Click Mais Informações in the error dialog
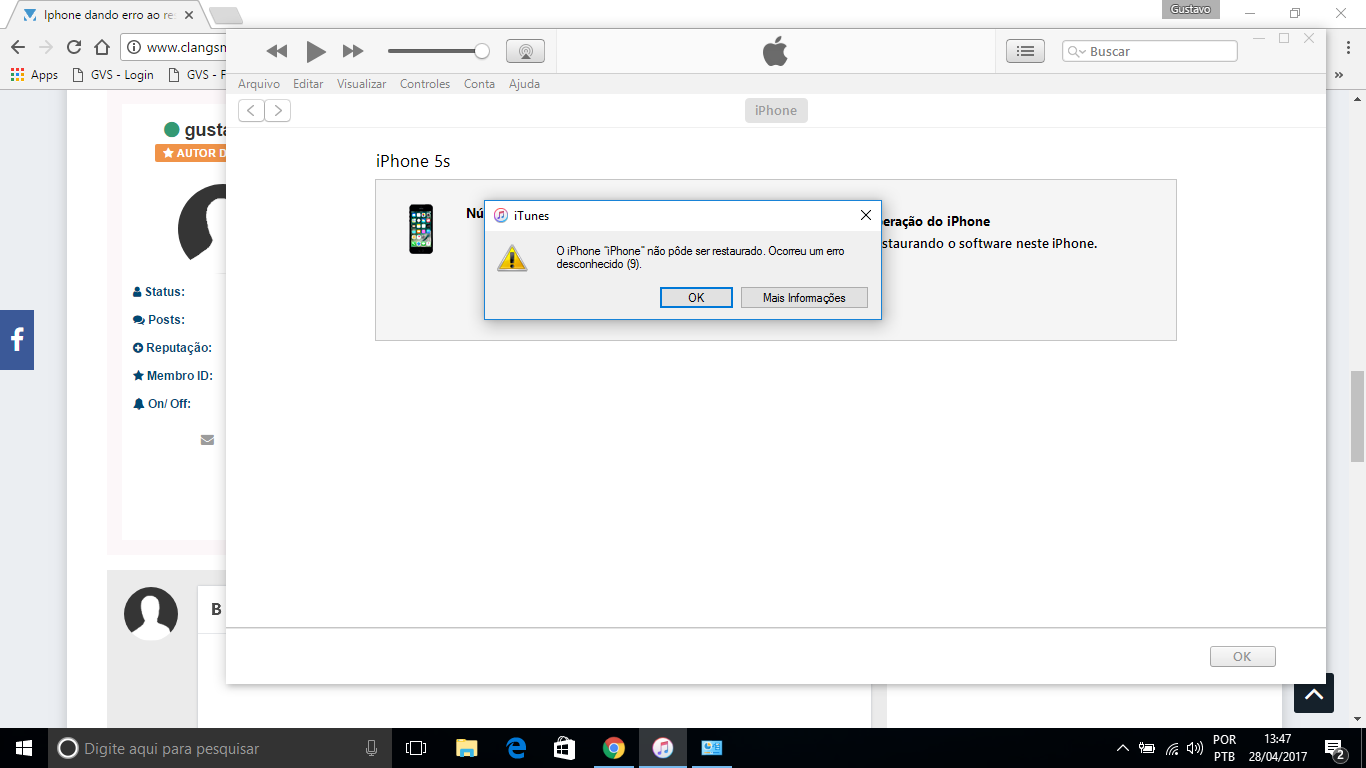This screenshot has height=768, width=1366. pyautogui.click(x=804, y=298)
